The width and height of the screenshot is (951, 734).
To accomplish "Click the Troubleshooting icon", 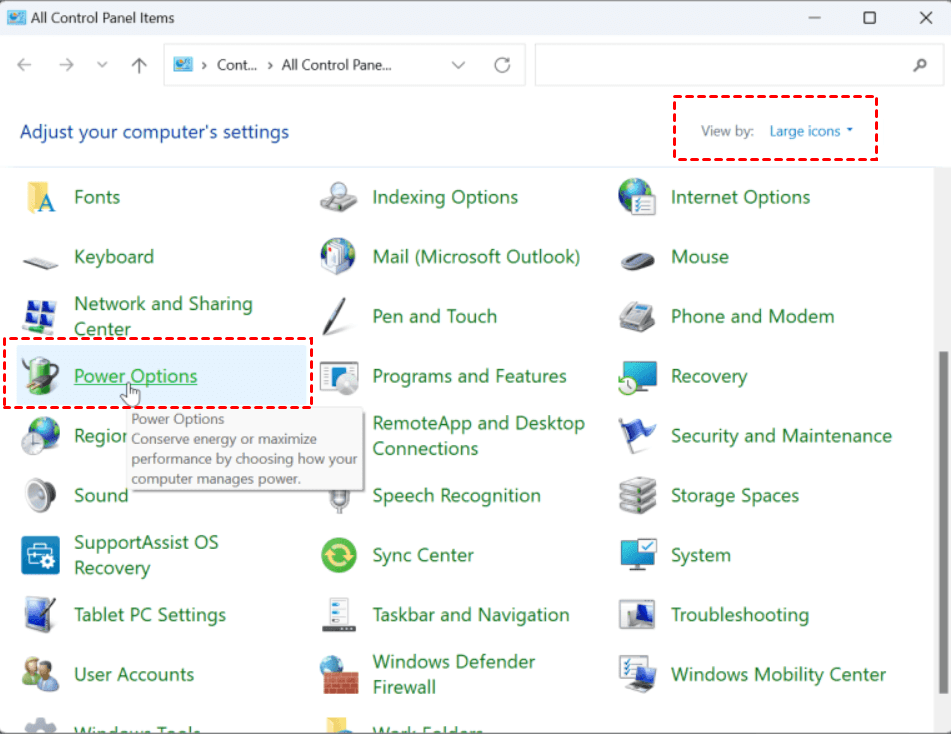I will pos(637,615).
